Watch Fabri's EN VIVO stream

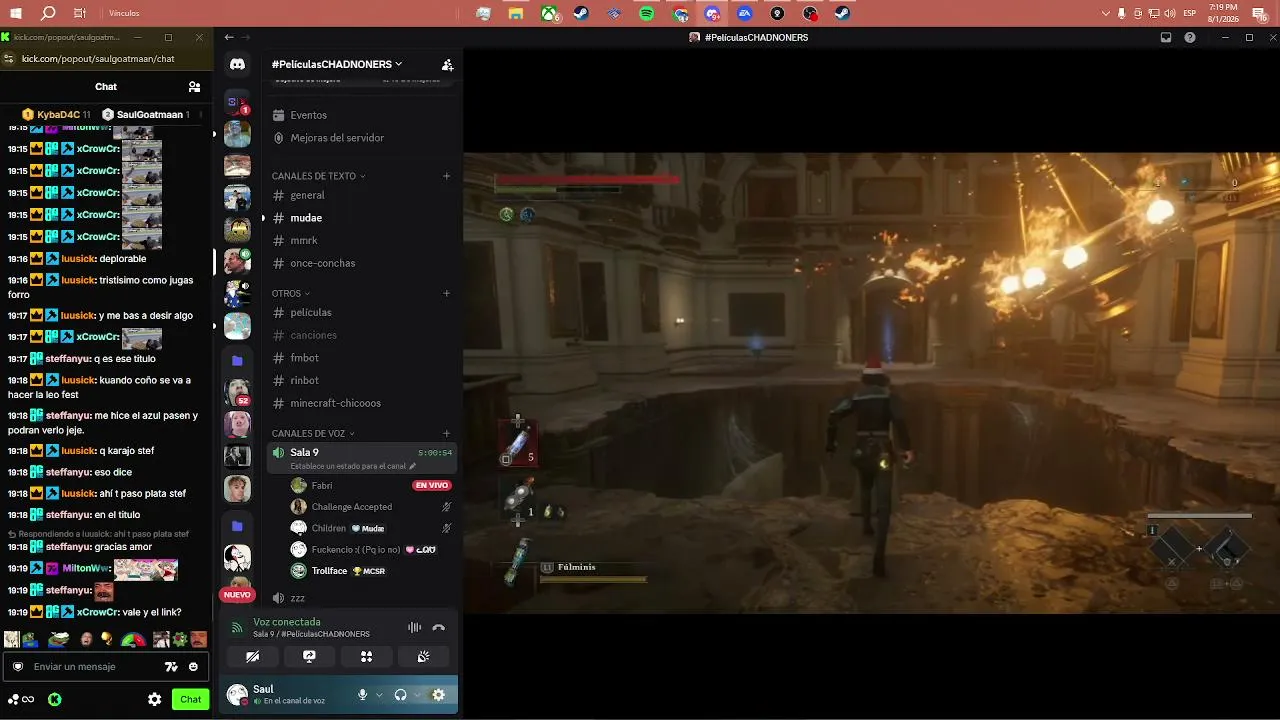(x=431, y=485)
